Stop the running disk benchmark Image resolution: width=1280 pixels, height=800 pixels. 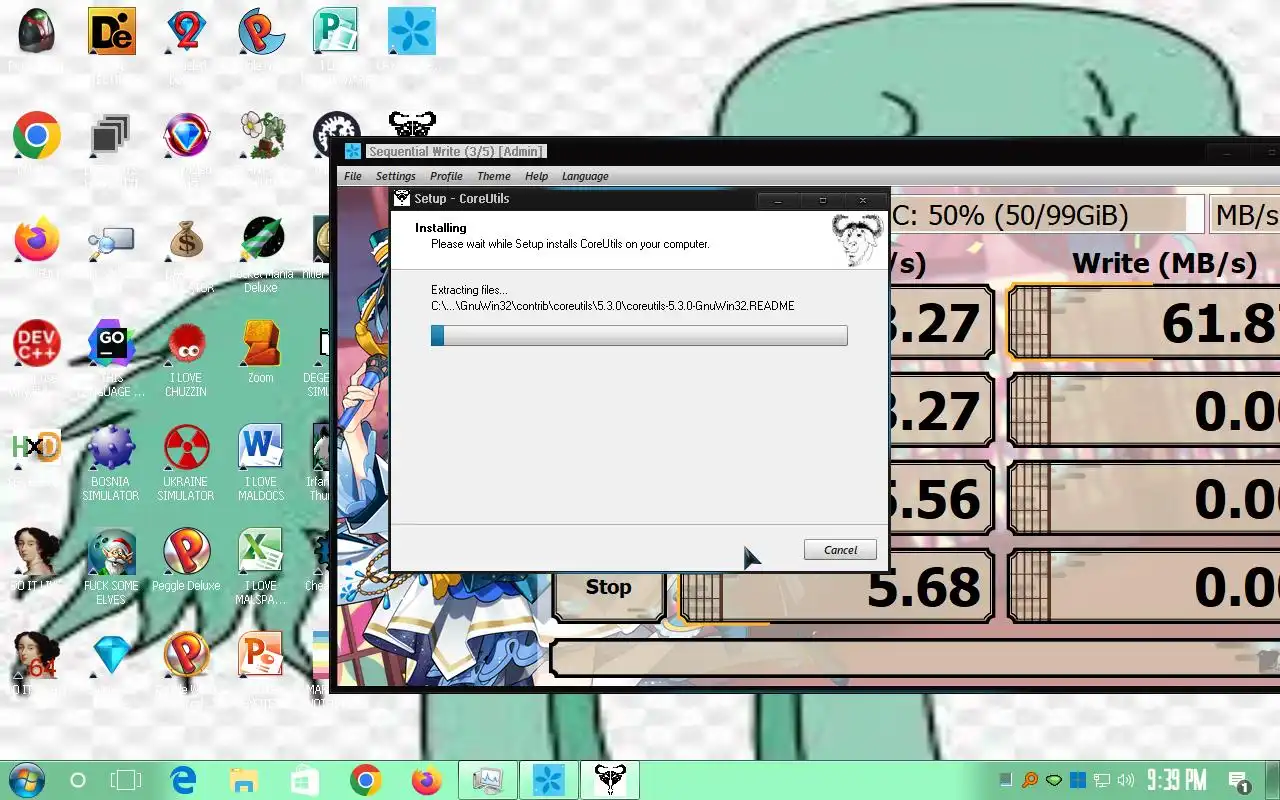[608, 588]
